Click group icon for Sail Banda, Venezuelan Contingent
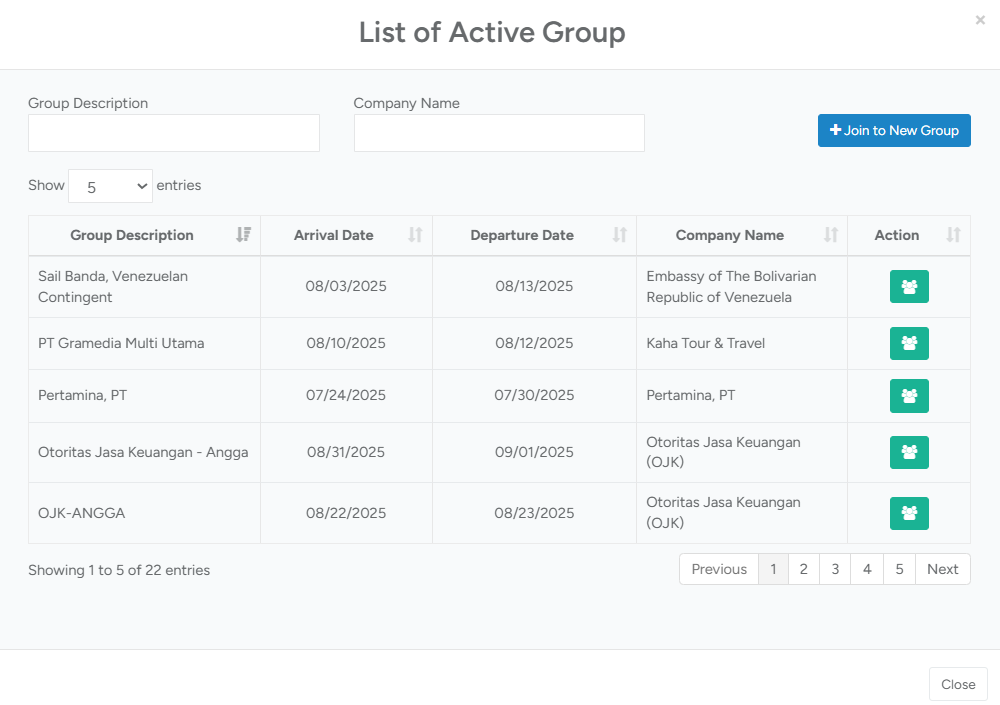The image size is (1000, 705). (x=909, y=286)
